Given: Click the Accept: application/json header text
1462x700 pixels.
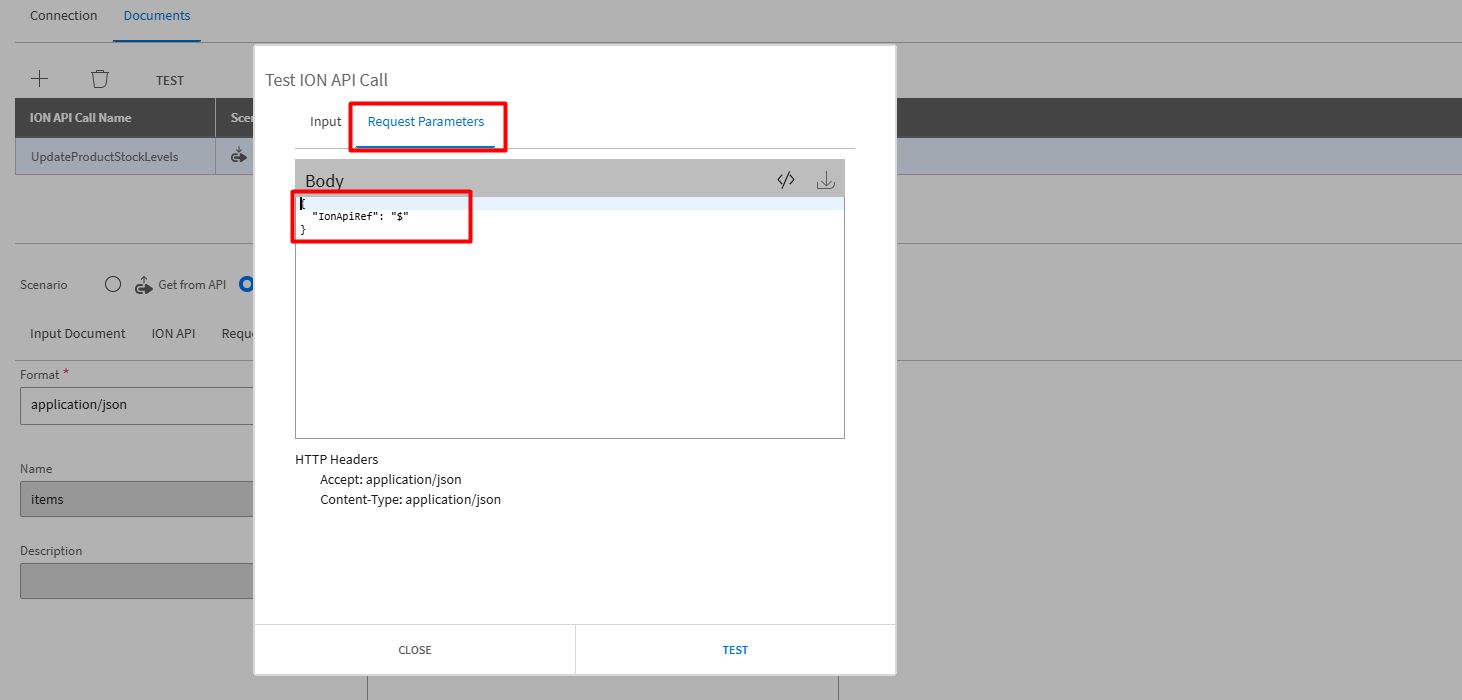Looking at the screenshot, I should coord(391,480).
